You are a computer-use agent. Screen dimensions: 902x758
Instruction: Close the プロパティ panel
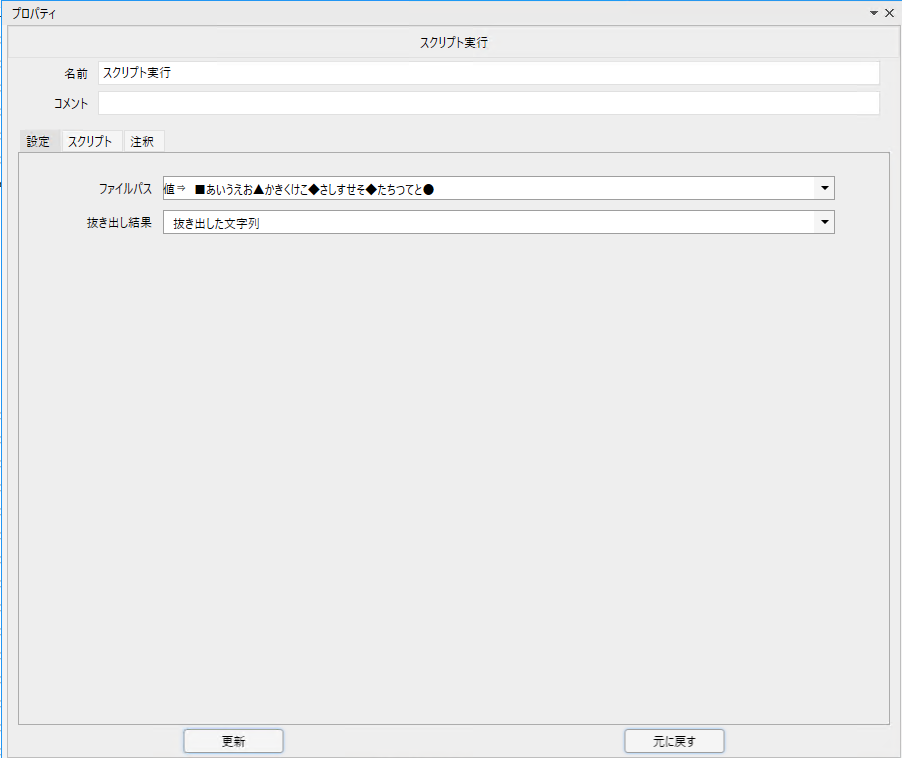point(889,13)
